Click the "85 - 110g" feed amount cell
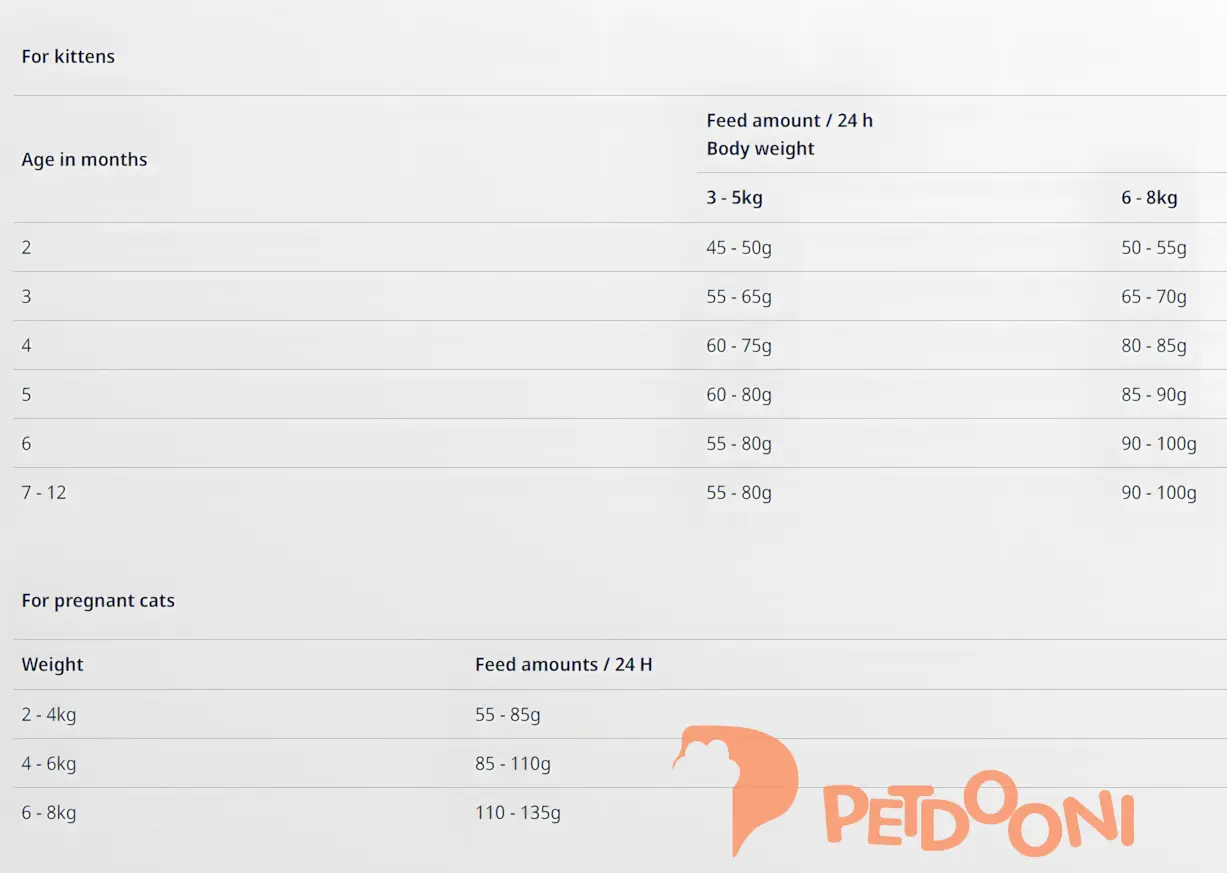 (512, 764)
